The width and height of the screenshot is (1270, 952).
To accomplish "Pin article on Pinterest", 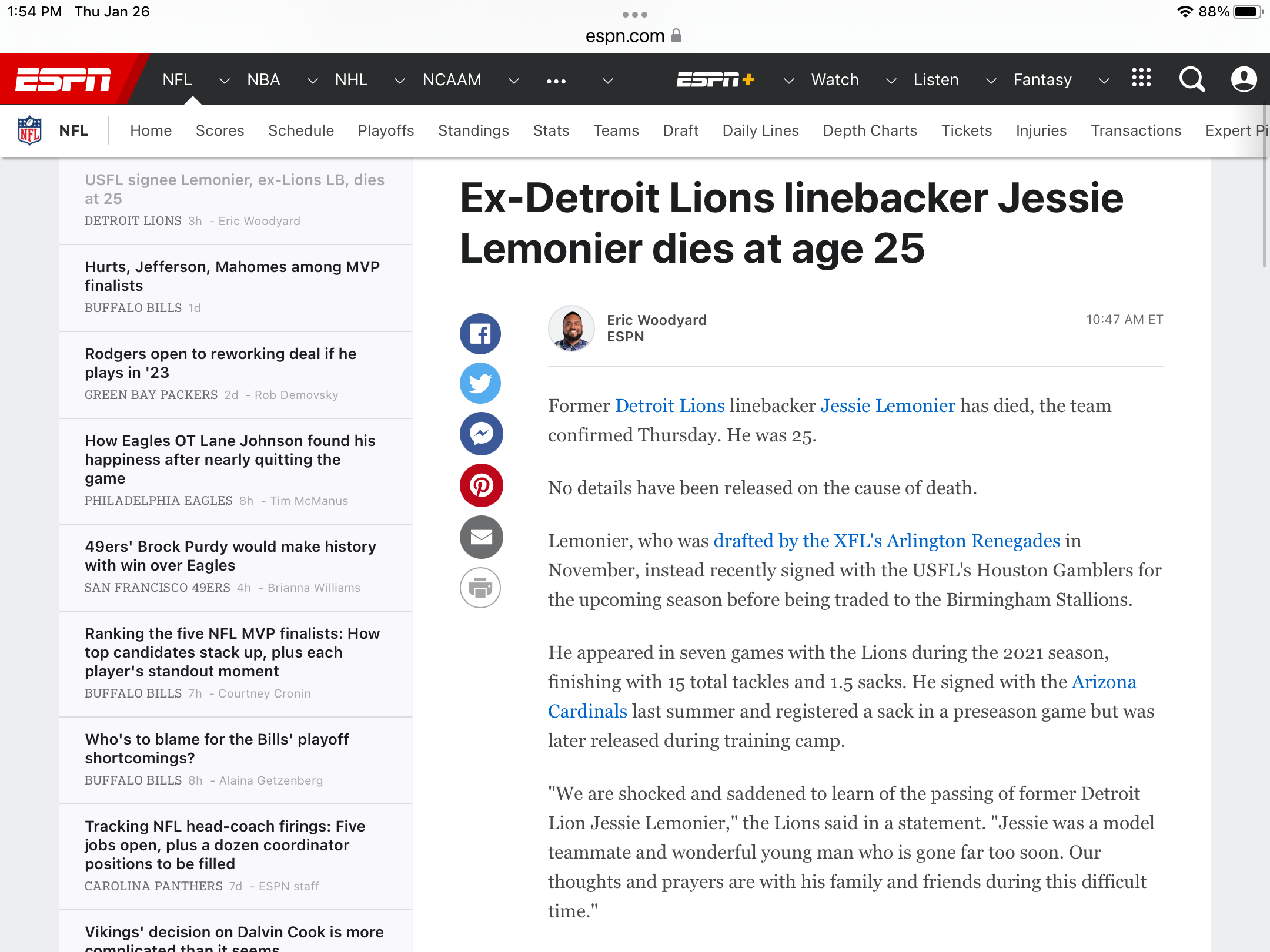I will coord(481,485).
